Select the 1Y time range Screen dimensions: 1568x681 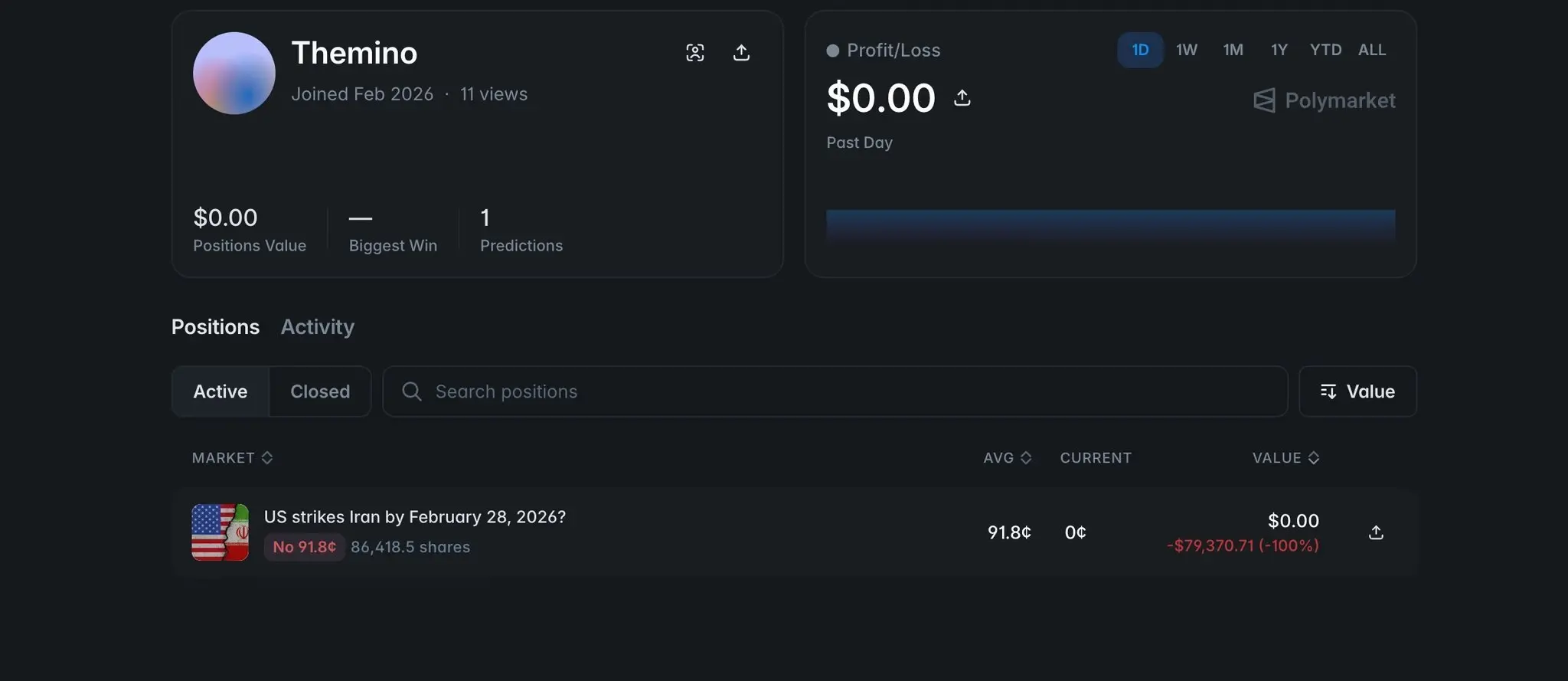1279,50
